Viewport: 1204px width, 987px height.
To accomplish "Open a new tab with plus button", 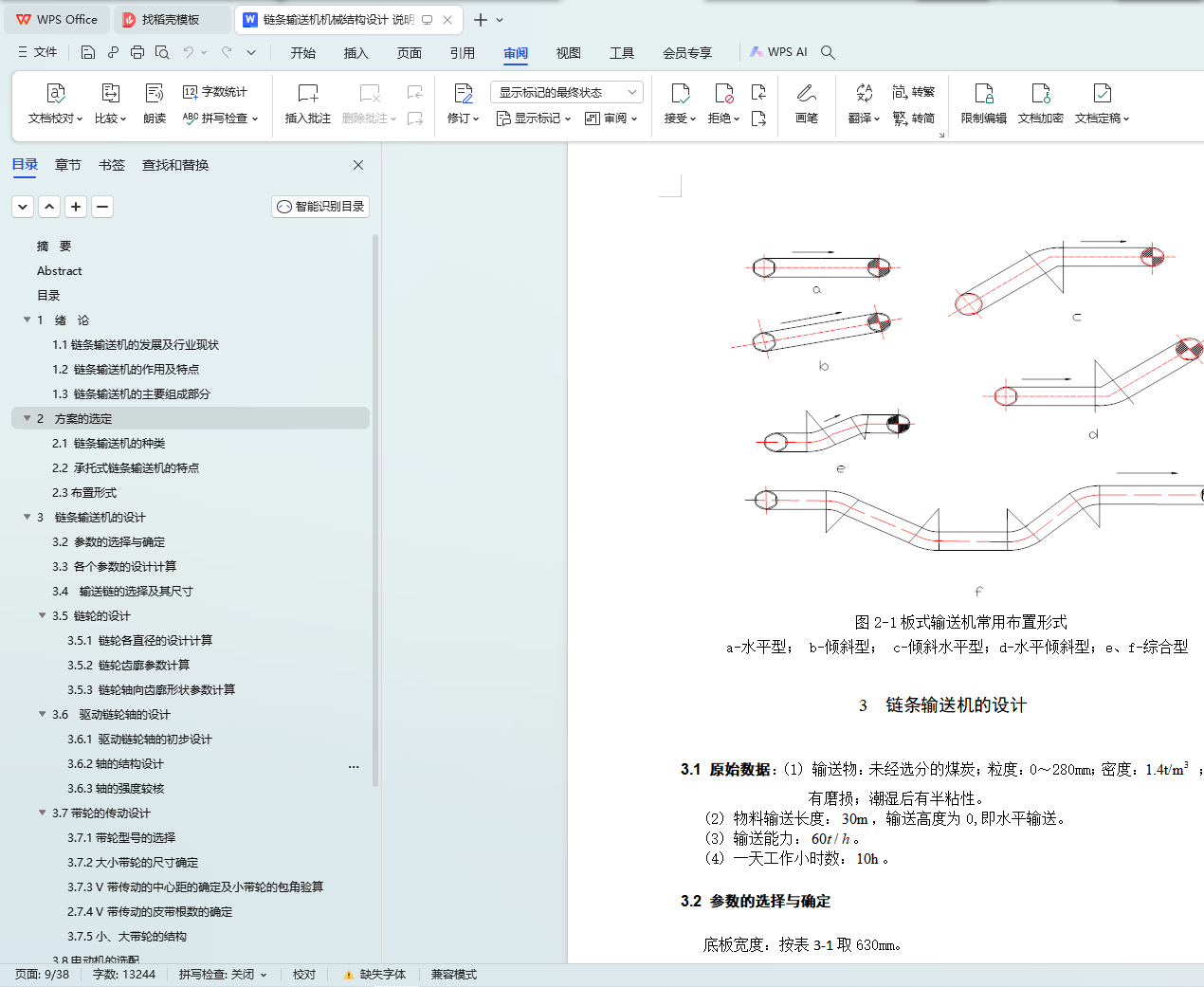I will coord(481,19).
